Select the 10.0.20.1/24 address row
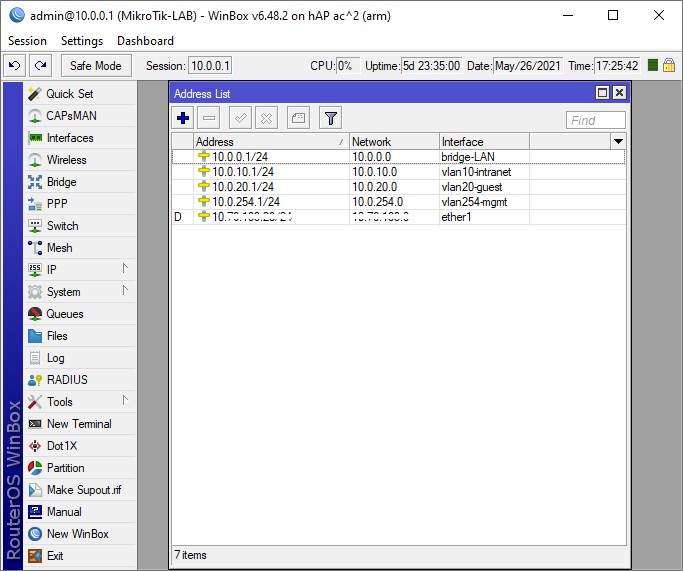 (x=399, y=187)
